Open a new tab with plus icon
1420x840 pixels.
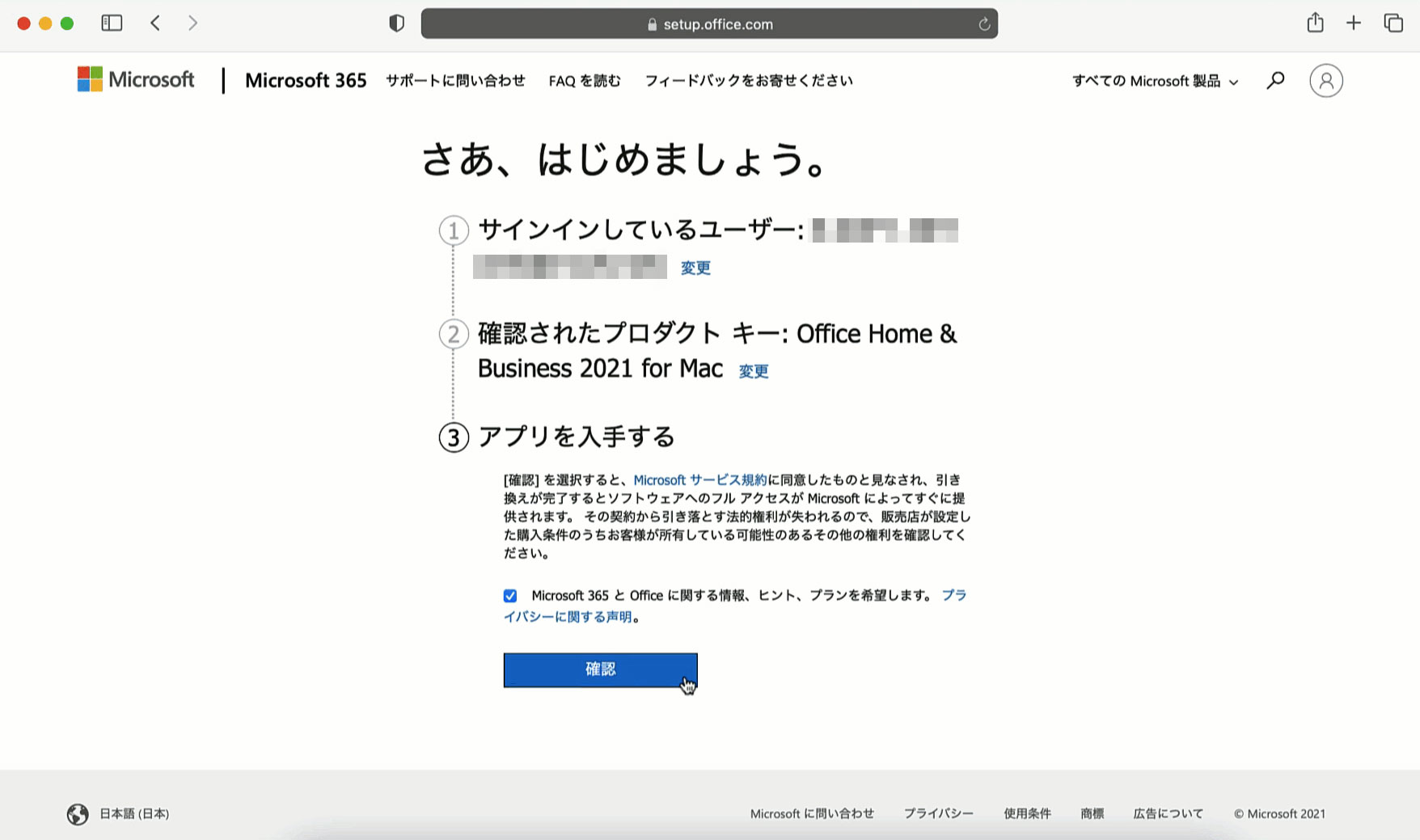1354,23
